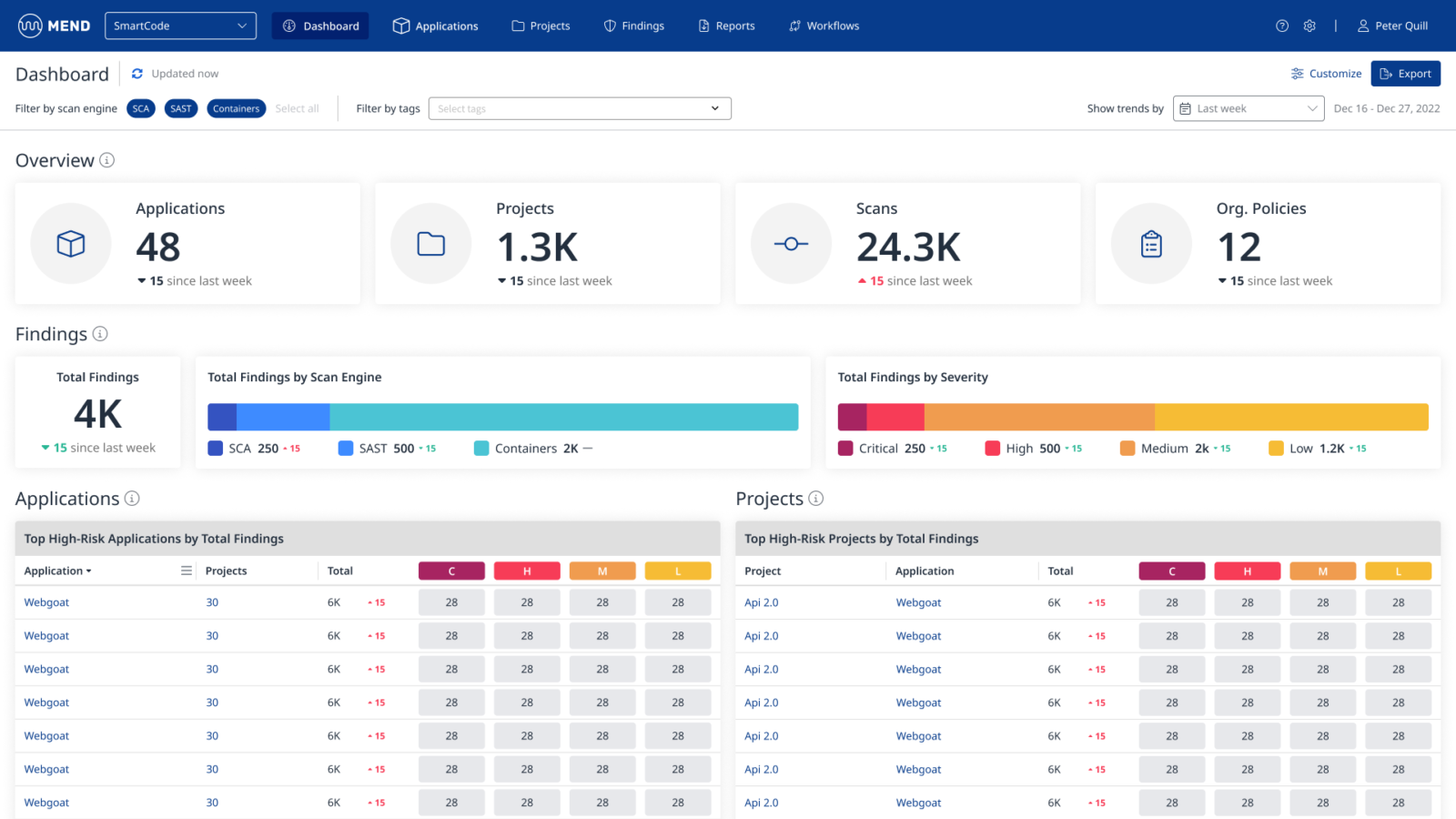Click the Projects folder icon card
This screenshot has height=819, width=1456.
click(x=431, y=244)
